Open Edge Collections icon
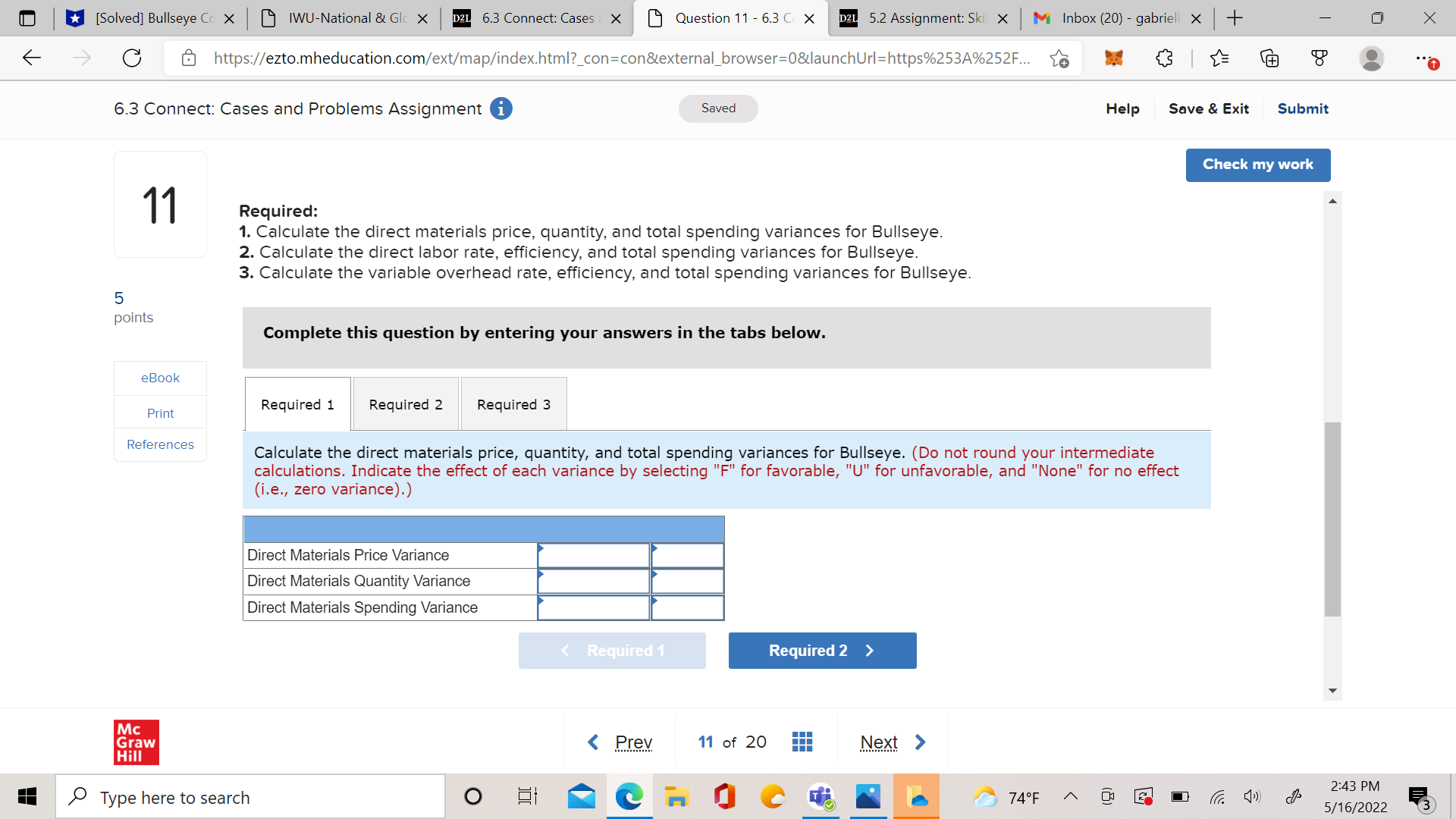1456x819 pixels. click(x=1269, y=58)
